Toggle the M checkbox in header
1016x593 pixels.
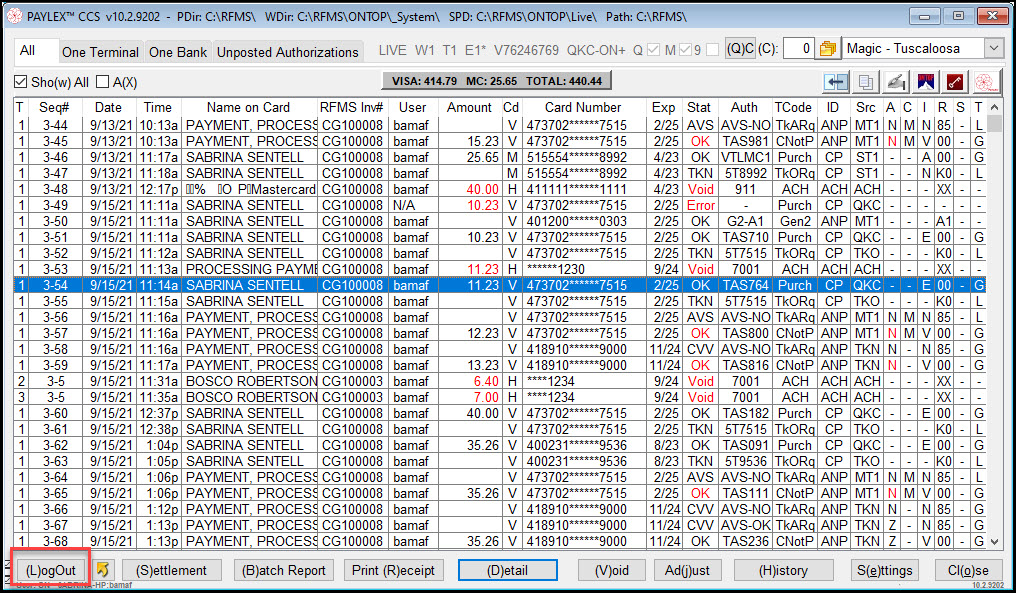point(685,49)
